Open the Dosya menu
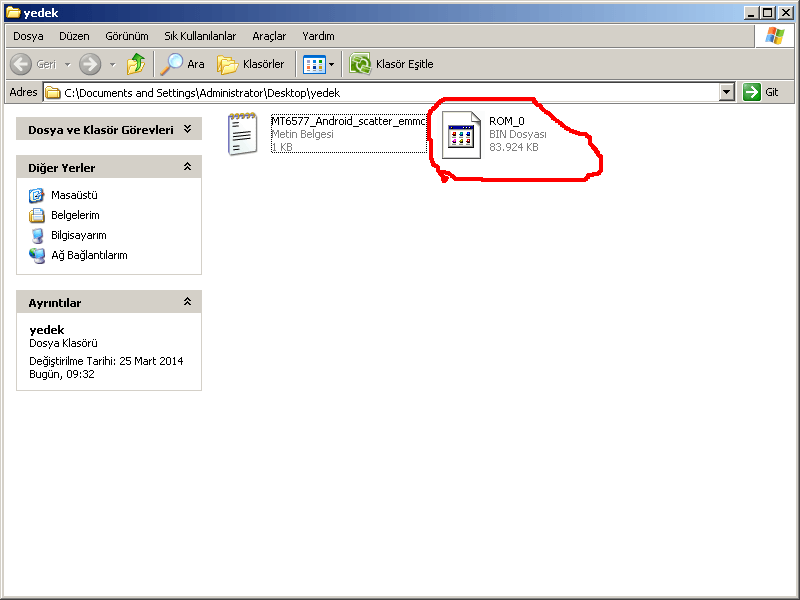The width and height of the screenshot is (800, 600). (x=28, y=36)
